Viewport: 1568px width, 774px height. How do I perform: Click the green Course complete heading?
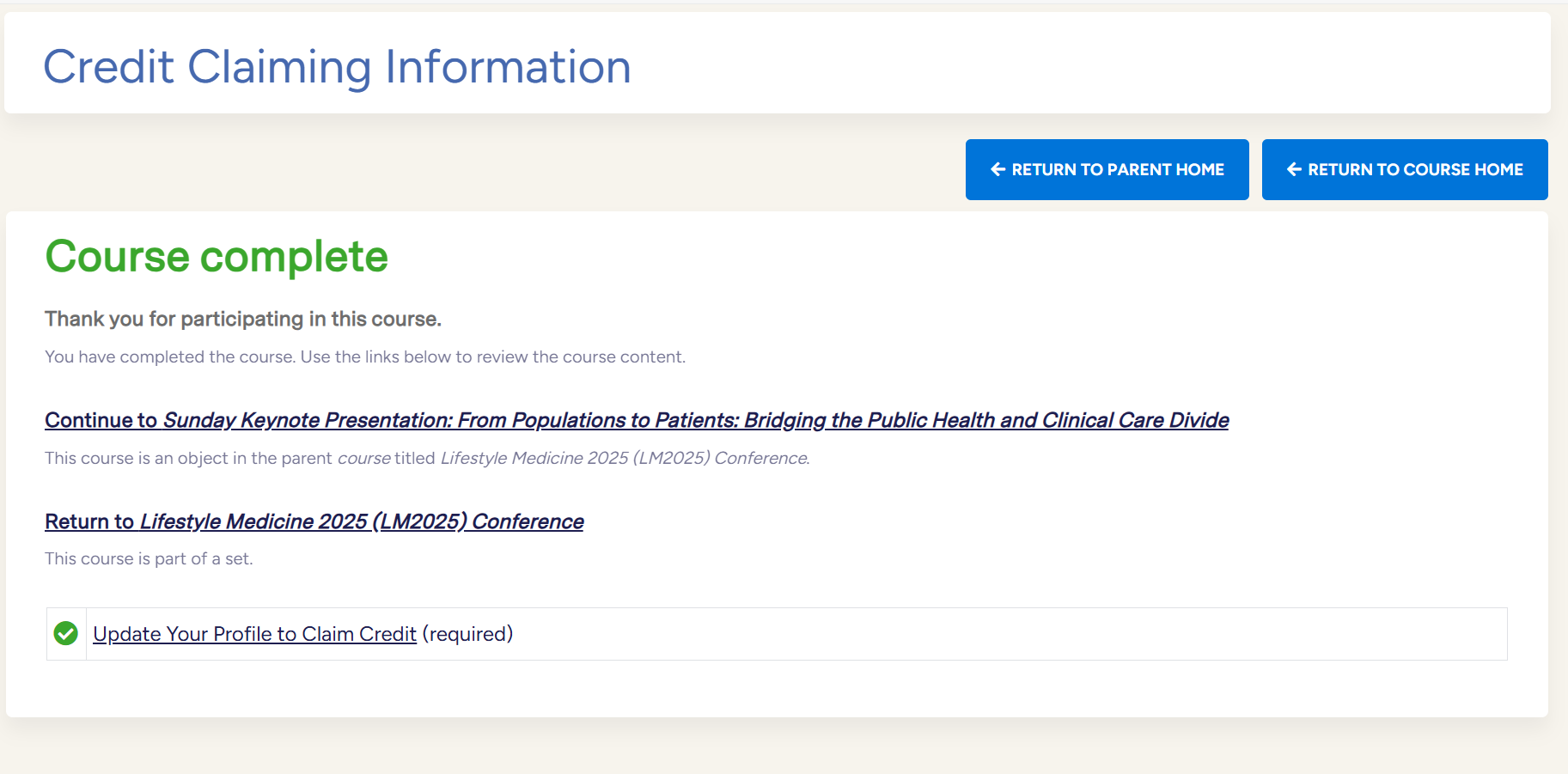217,256
